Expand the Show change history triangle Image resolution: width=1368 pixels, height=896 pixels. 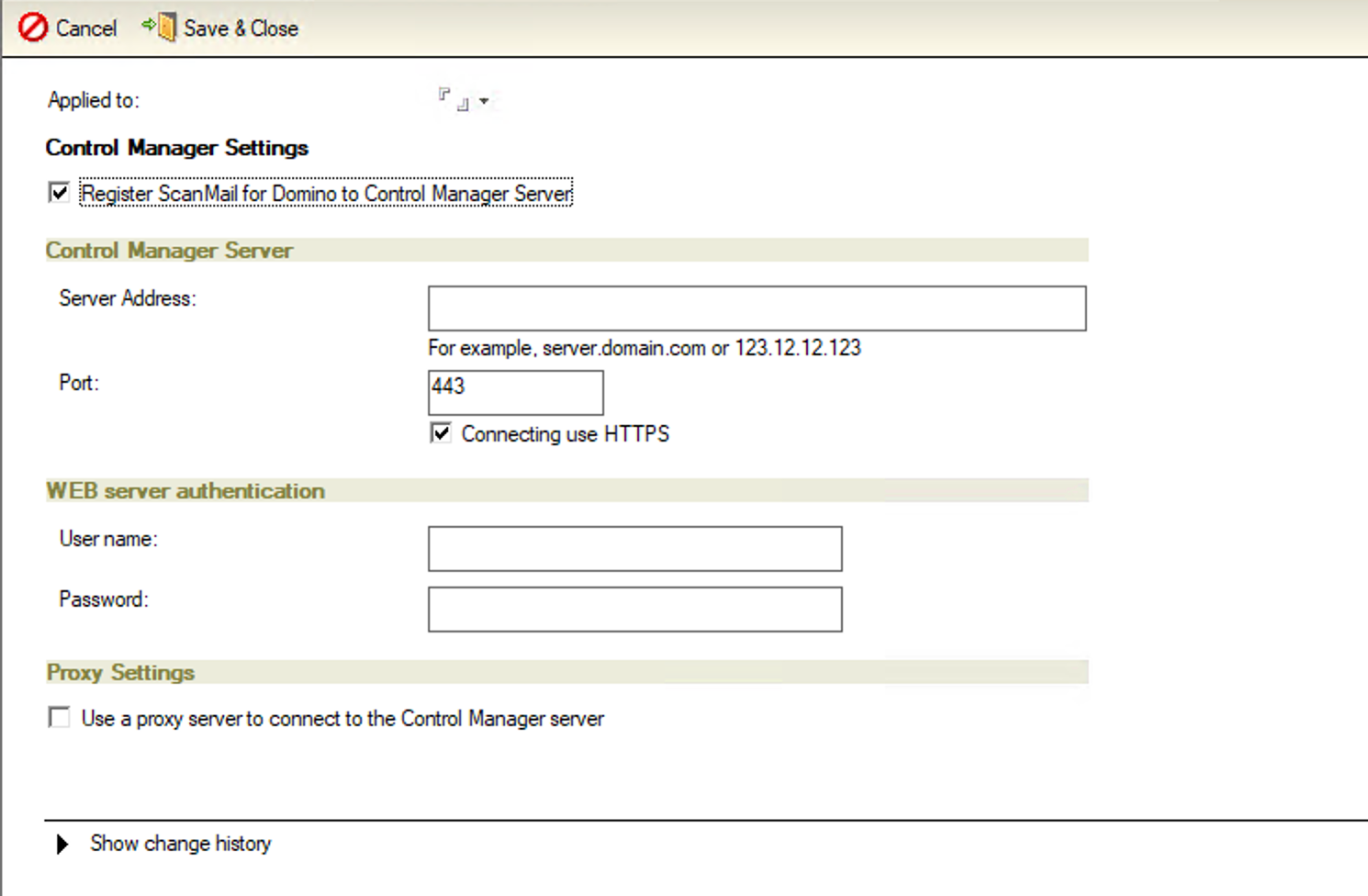coord(62,844)
